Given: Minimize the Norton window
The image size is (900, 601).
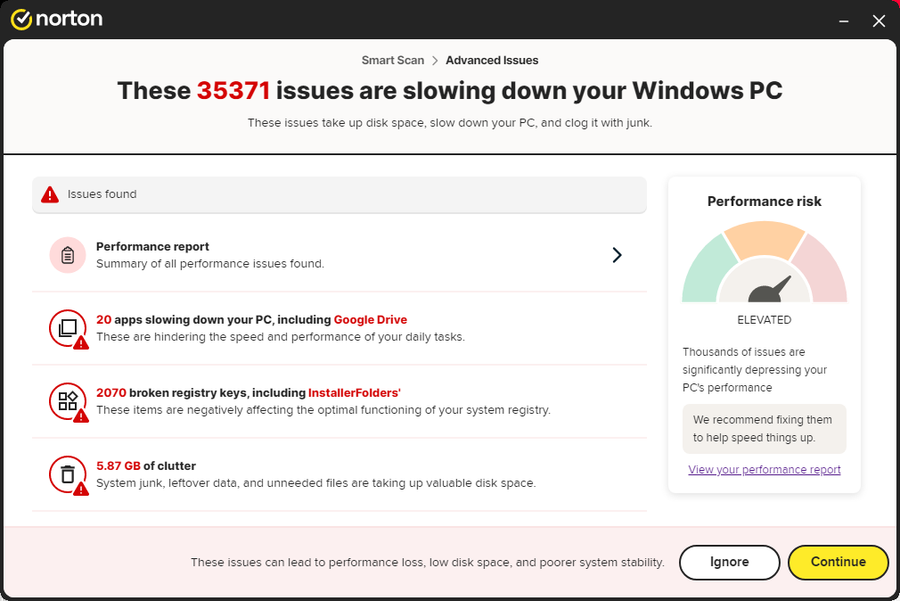Looking at the screenshot, I should 844,21.
